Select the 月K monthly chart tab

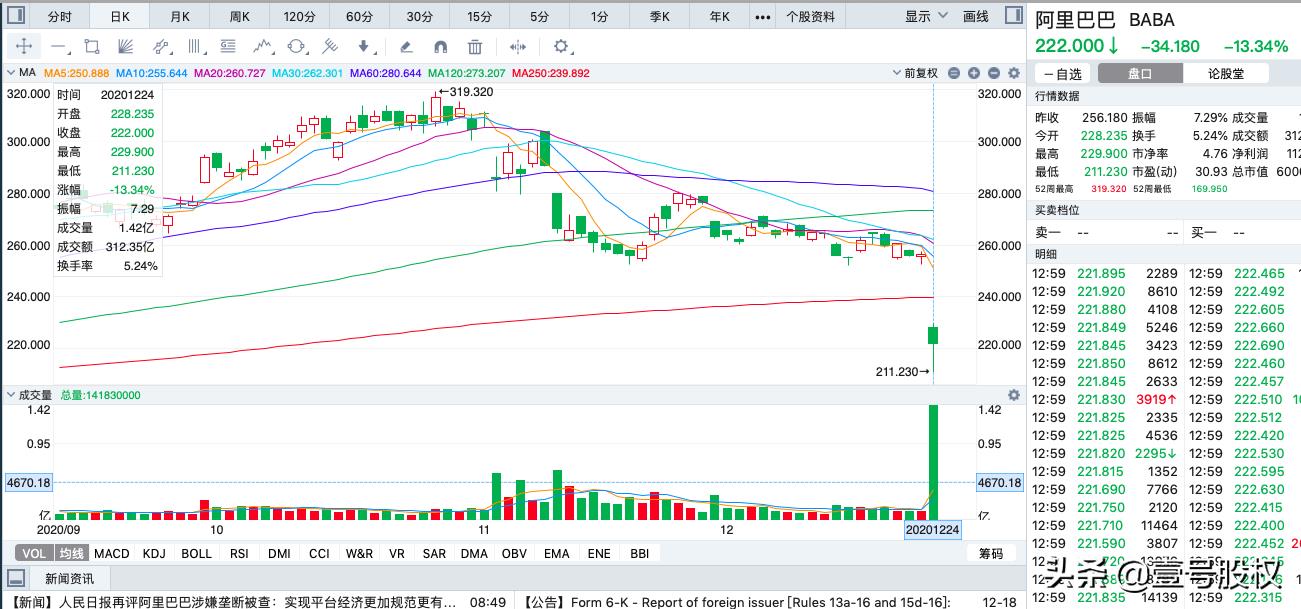(180, 16)
